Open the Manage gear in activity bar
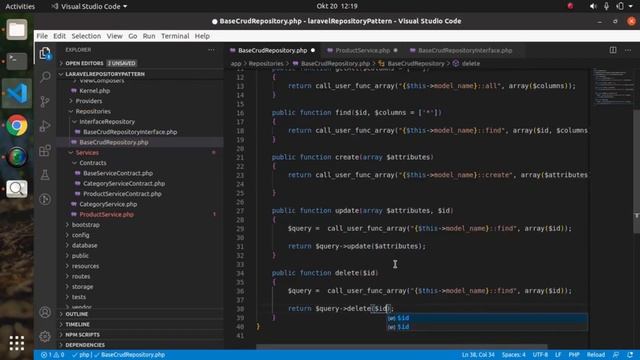 coord(45,336)
